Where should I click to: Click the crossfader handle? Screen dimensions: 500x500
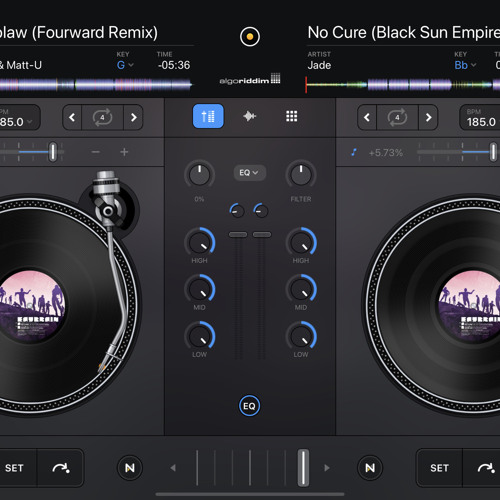point(303,468)
